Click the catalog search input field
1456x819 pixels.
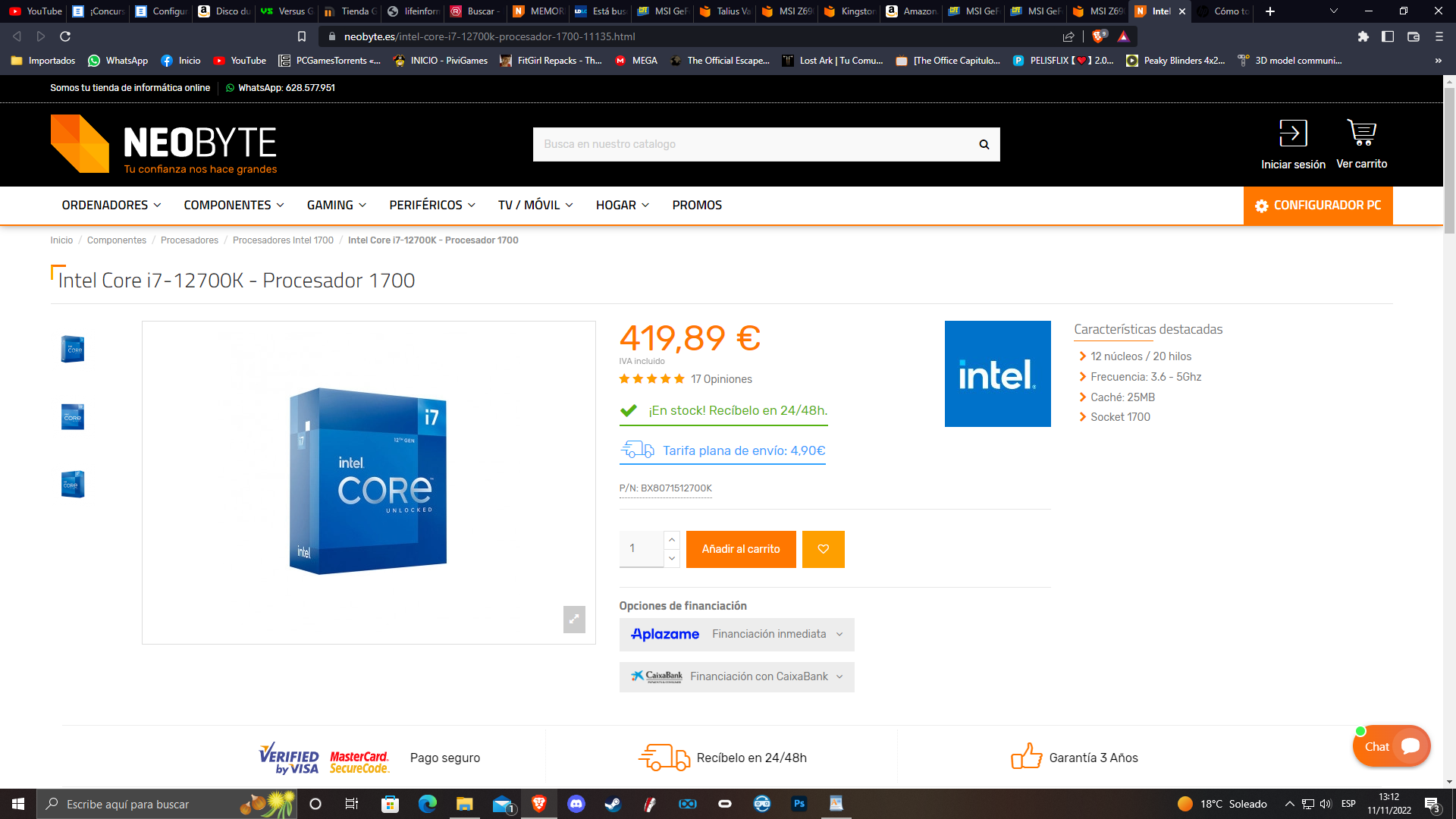[751, 144]
